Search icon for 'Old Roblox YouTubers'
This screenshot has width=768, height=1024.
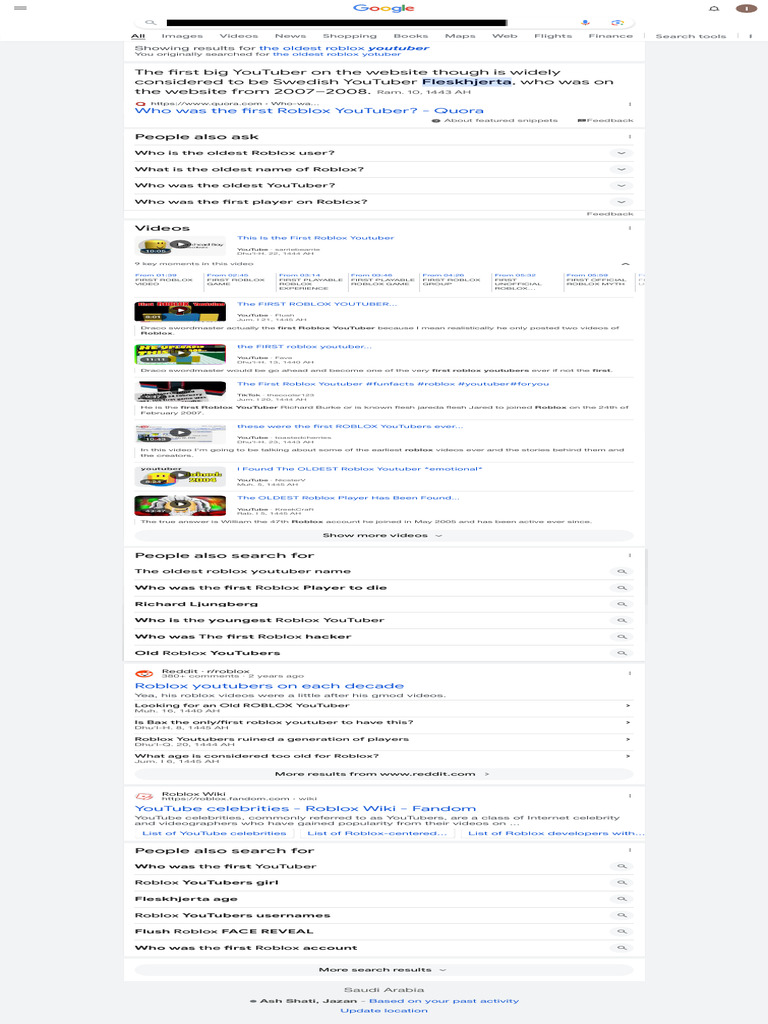(x=622, y=653)
